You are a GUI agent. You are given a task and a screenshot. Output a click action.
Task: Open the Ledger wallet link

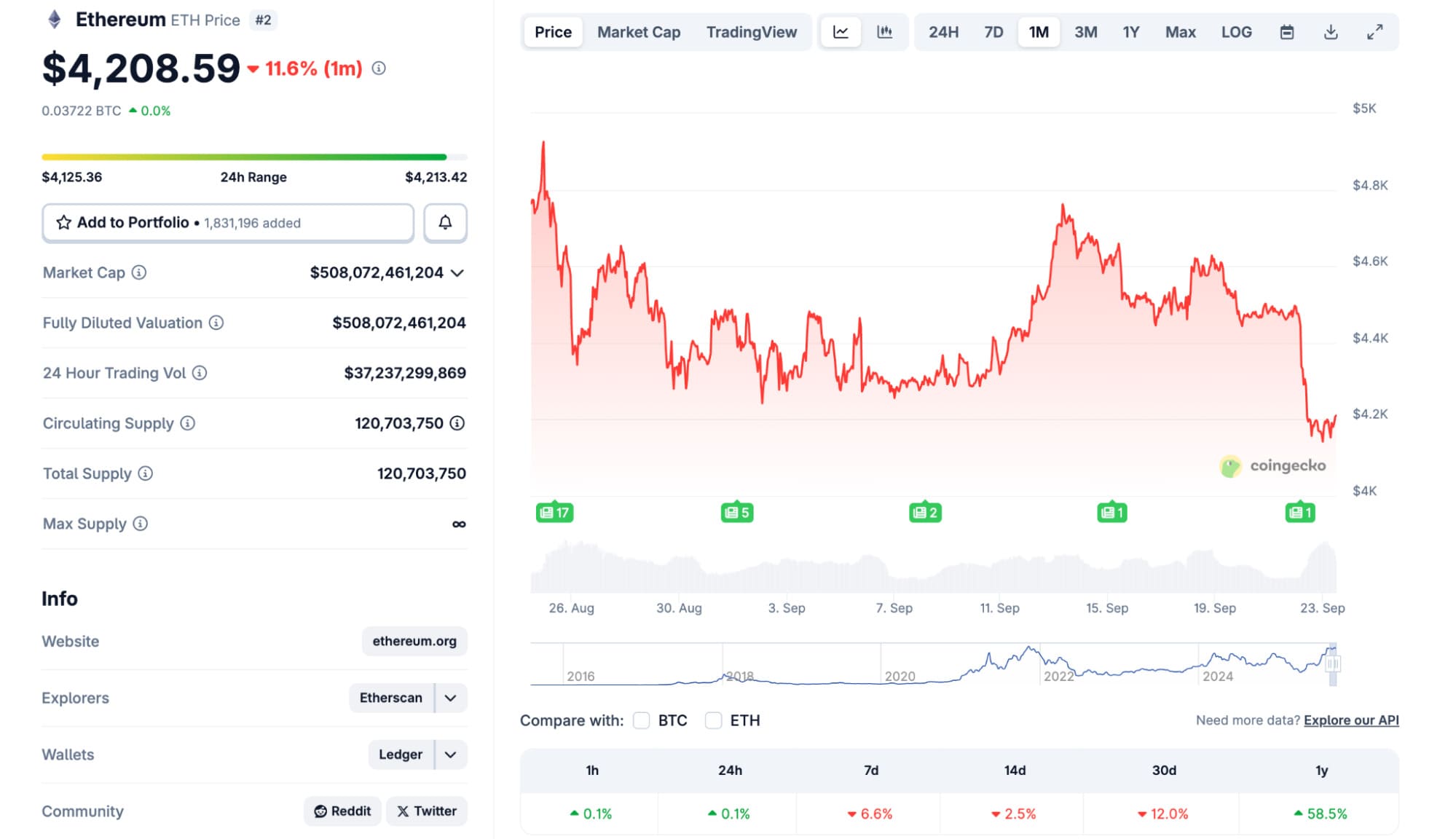tap(401, 755)
